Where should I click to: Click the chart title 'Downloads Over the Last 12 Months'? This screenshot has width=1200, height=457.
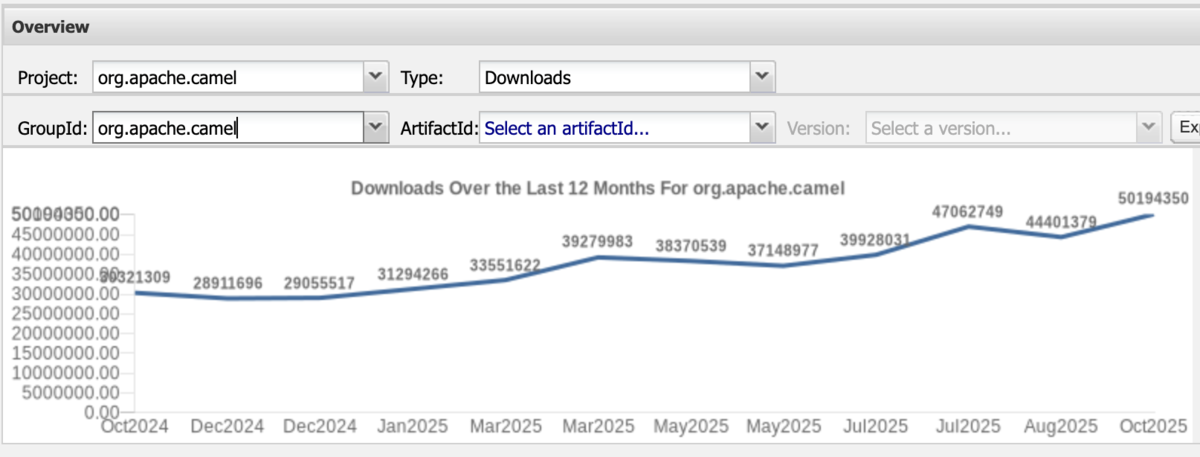coord(599,188)
